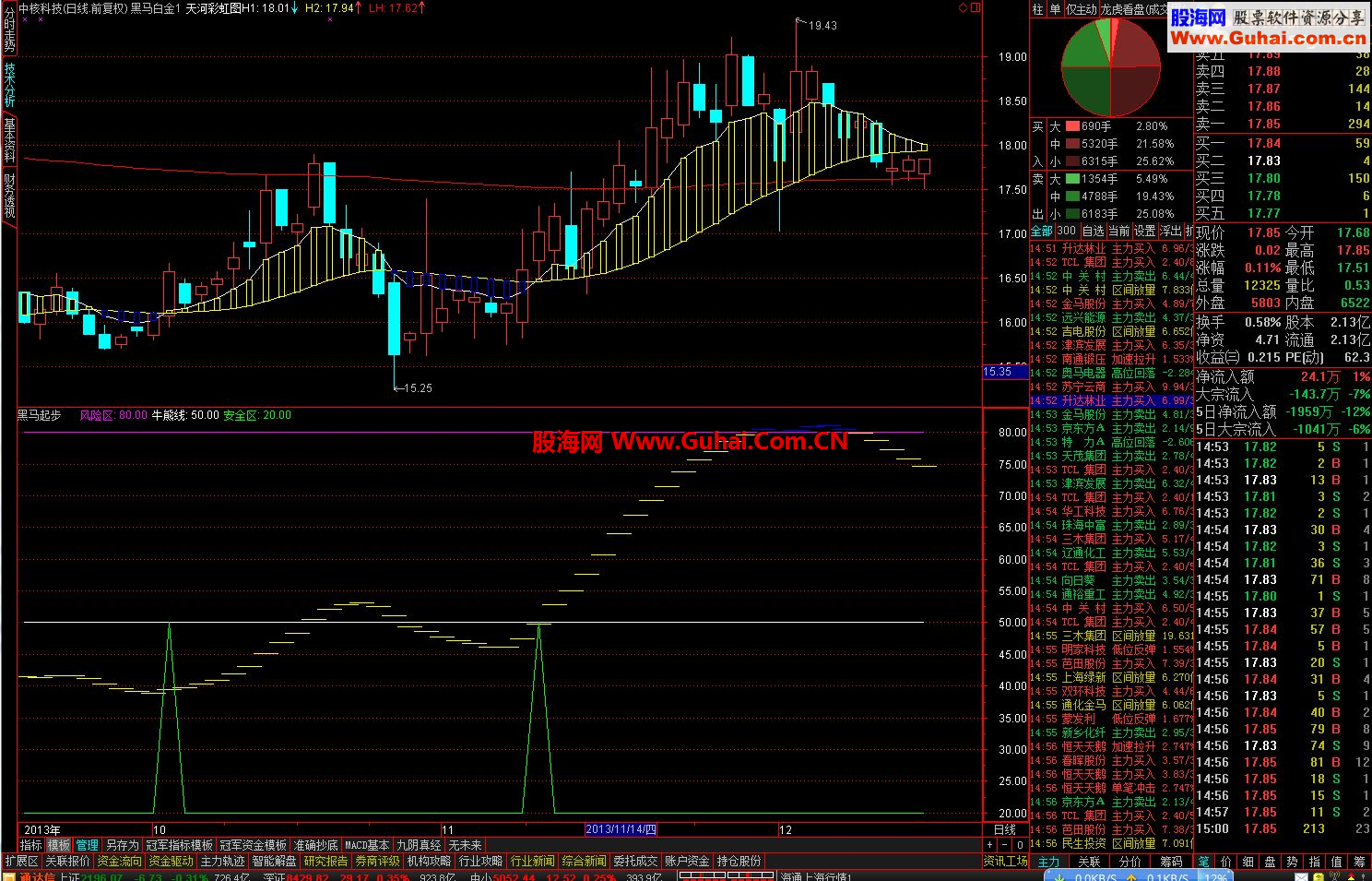Viewport: 1372px width, 881px height.
Task: Click the 0 reset button beside zoom controls
Action: click(x=1020, y=845)
